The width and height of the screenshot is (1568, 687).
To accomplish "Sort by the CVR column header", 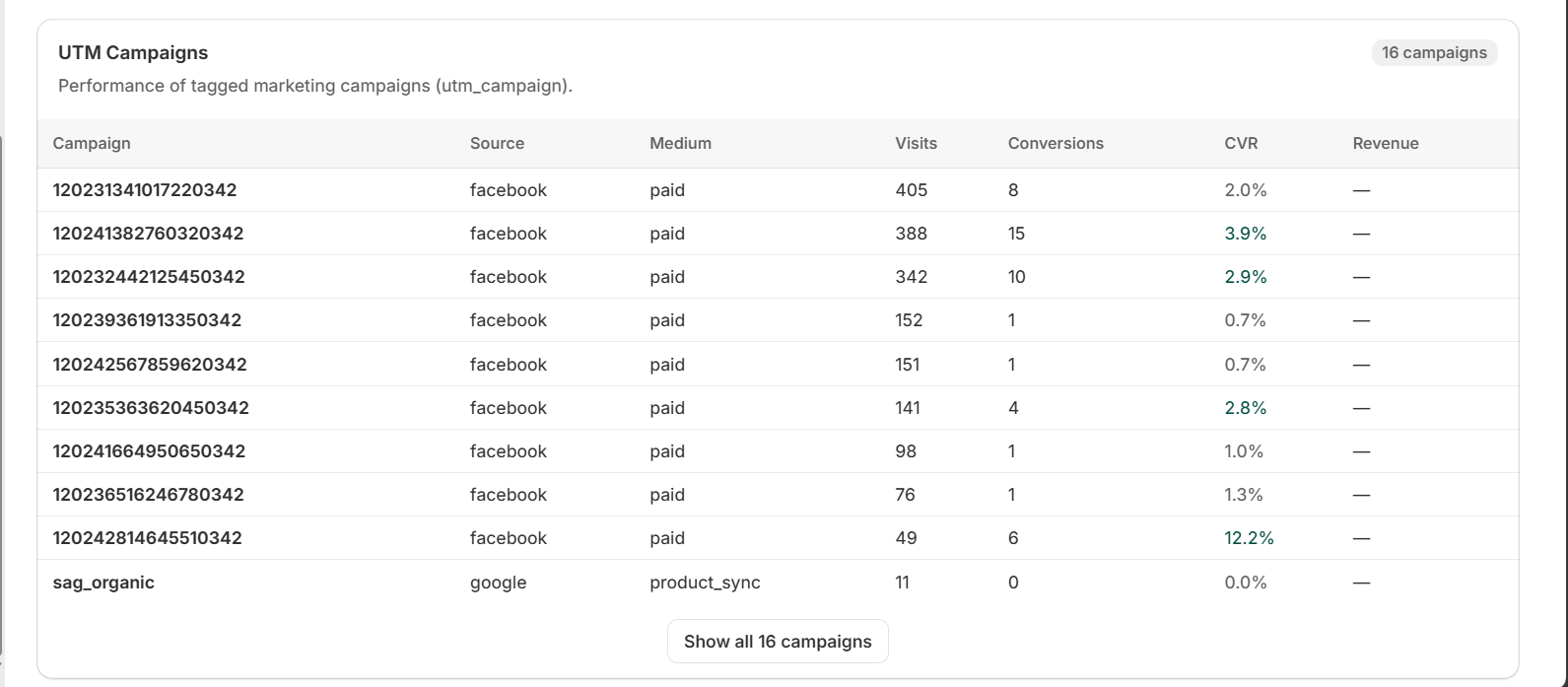I will (x=1241, y=144).
